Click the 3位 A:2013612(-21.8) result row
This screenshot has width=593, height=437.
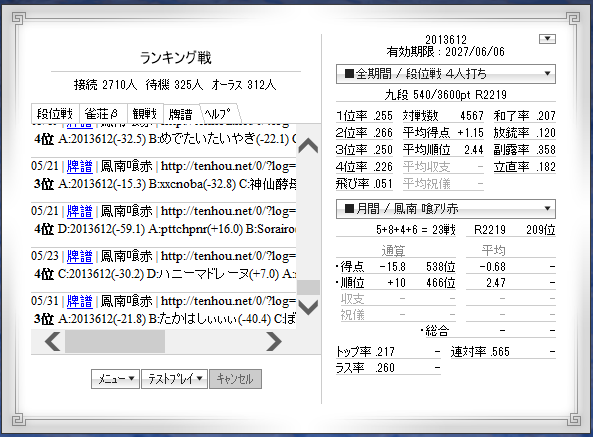164,319
